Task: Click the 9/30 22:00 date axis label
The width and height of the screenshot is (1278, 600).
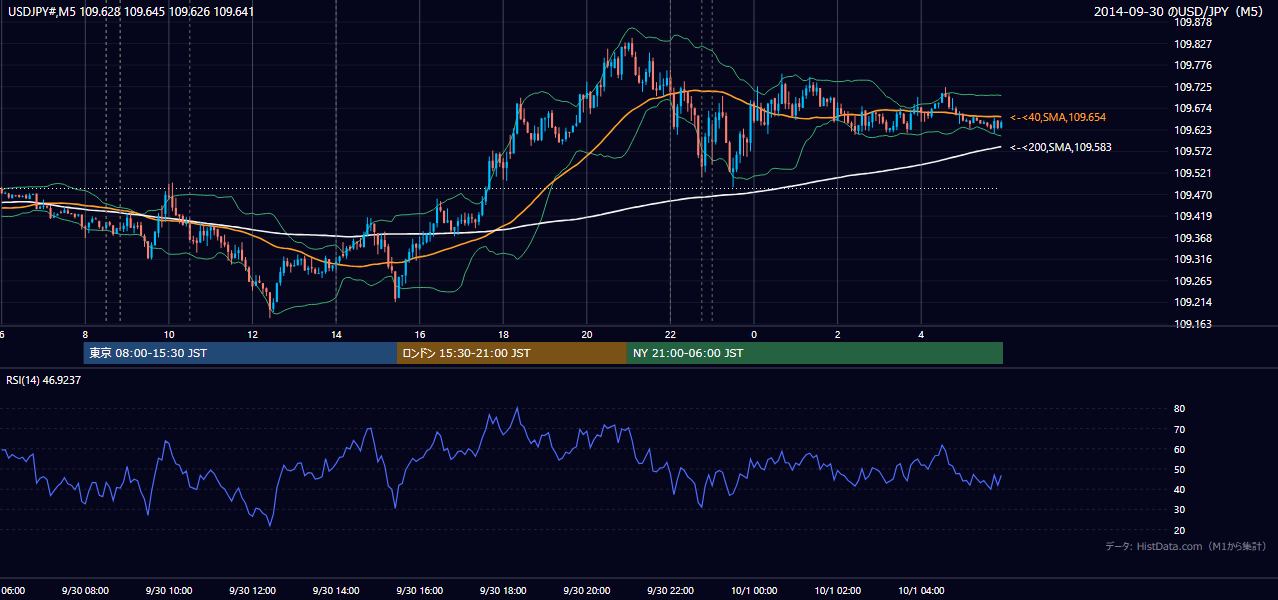Action: tap(670, 591)
